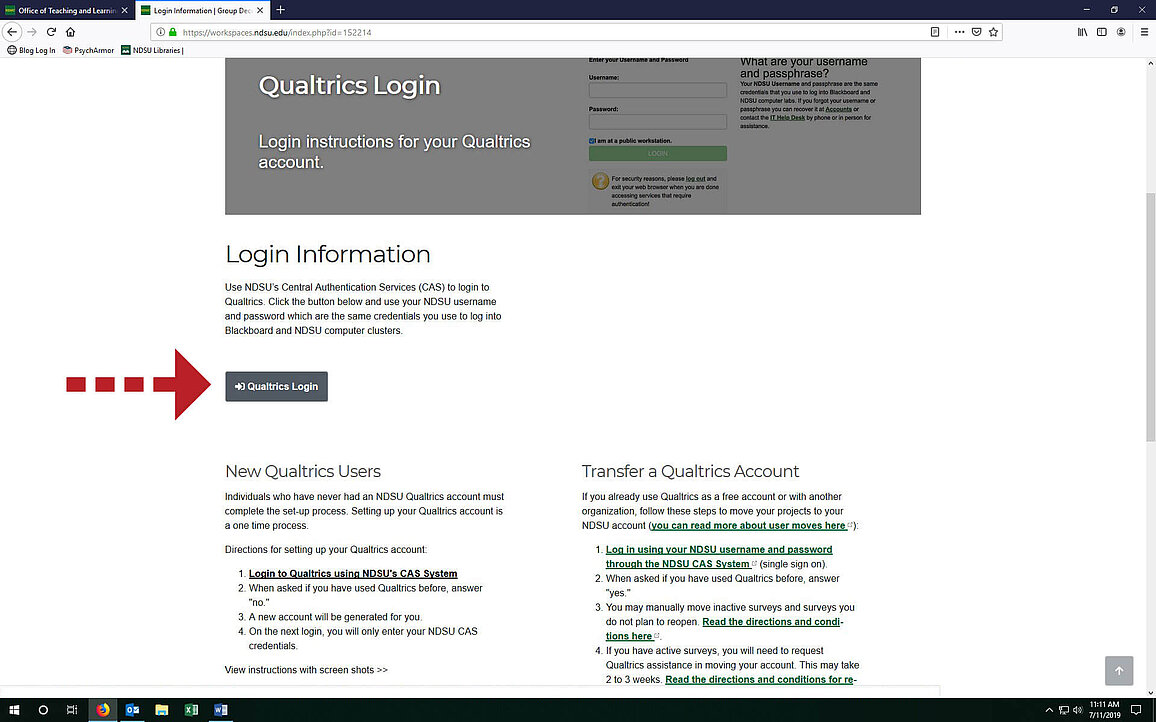Go to the Firefox home page
Image resolution: width=1156 pixels, height=722 pixels.
(70, 32)
